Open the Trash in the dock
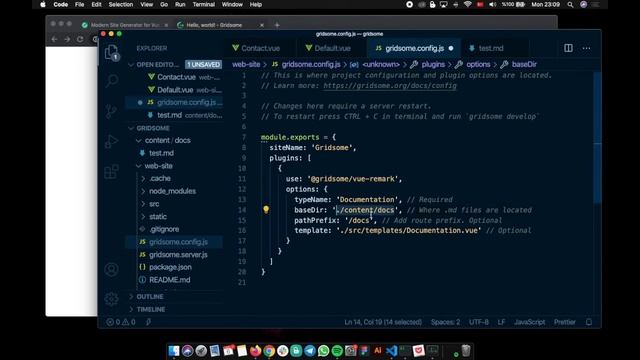The width and height of the screenshot is (640, 360). coord(466,351)
